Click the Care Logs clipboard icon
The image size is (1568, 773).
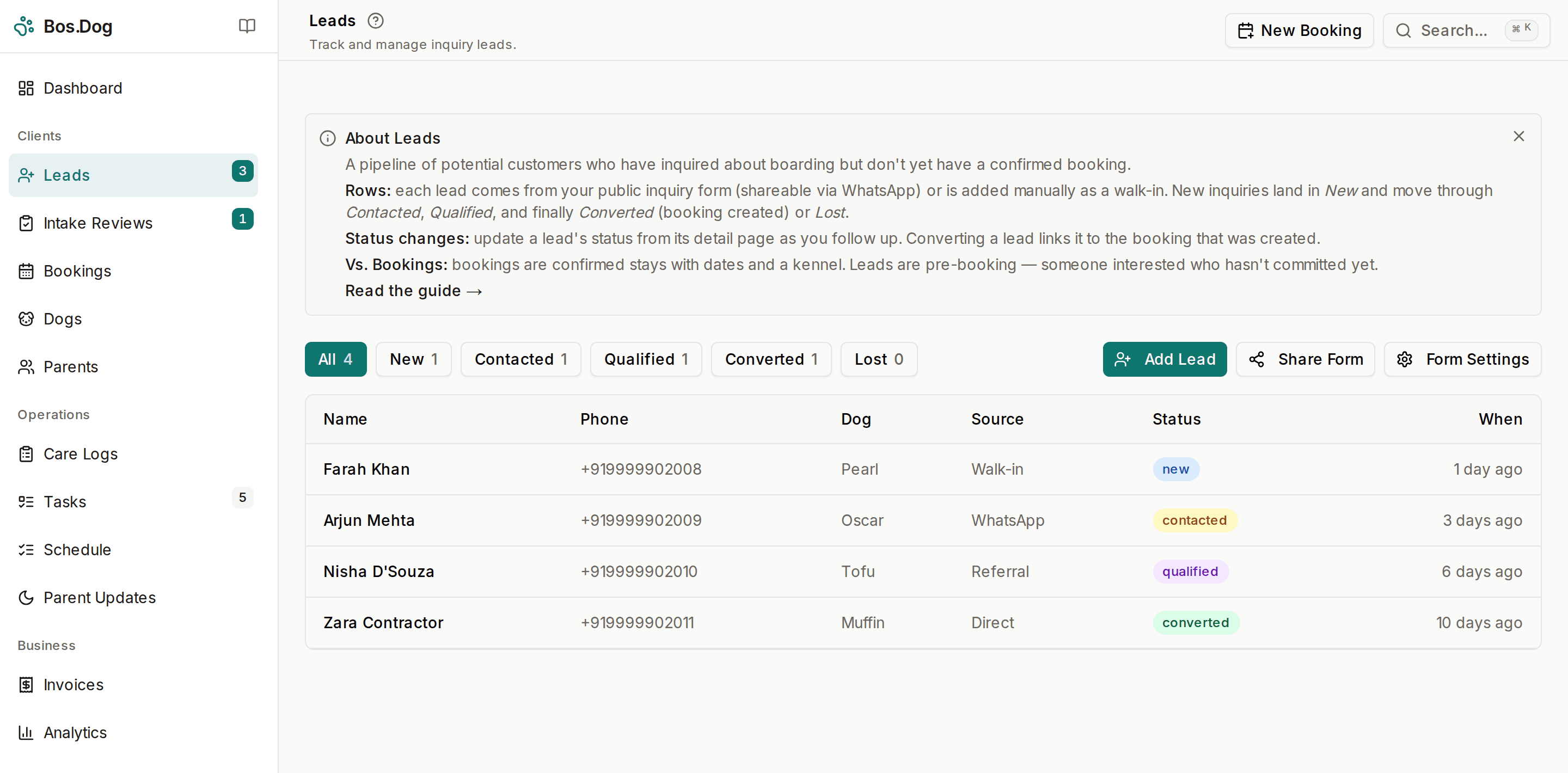(26, 454)
